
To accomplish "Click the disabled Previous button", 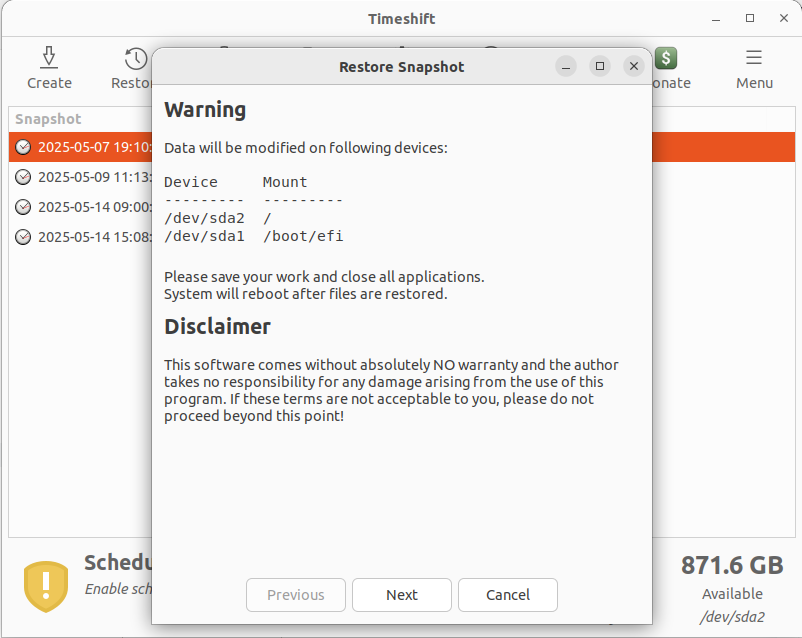I will 296,595.
